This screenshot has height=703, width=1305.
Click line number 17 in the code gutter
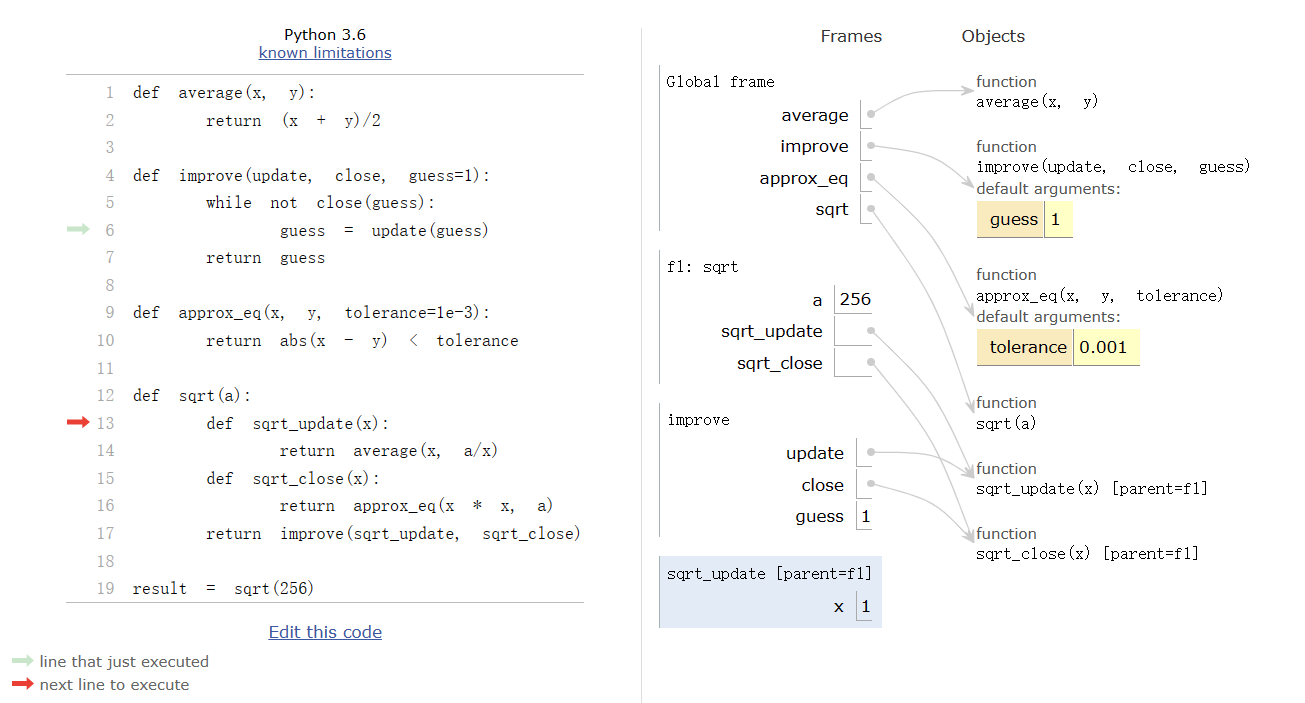[x=106, y=533]
